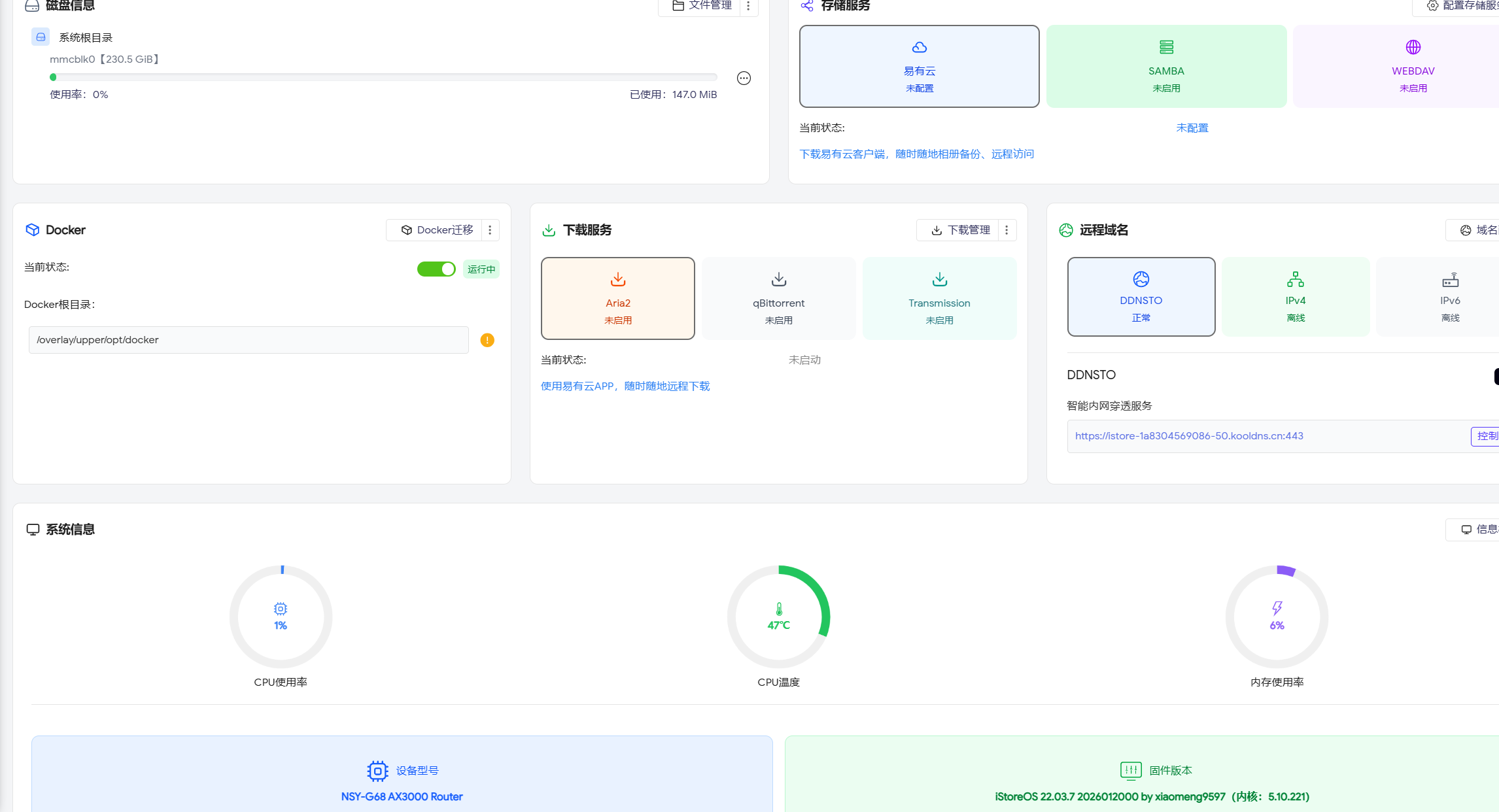Click the IPv4 network icon
Viewport: 1499px width, 812px height.
[x=1295, y=280]
